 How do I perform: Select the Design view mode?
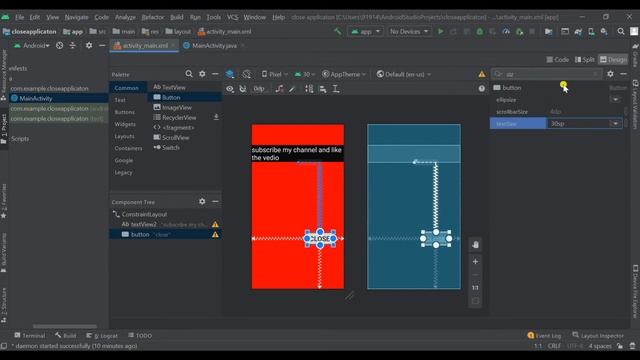(613, 60)
